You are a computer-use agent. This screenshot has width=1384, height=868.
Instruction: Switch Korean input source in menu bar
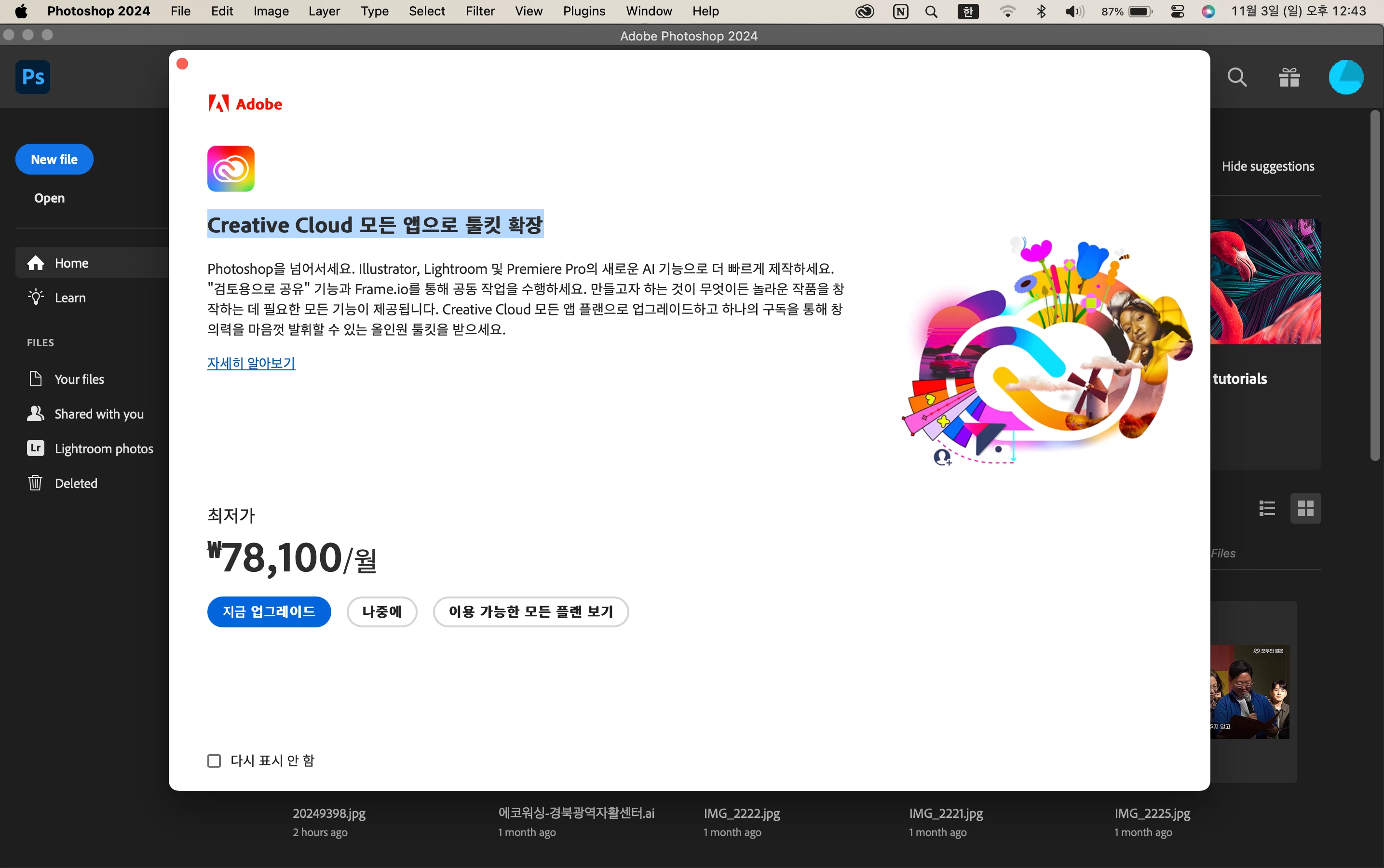coord(968,12)
